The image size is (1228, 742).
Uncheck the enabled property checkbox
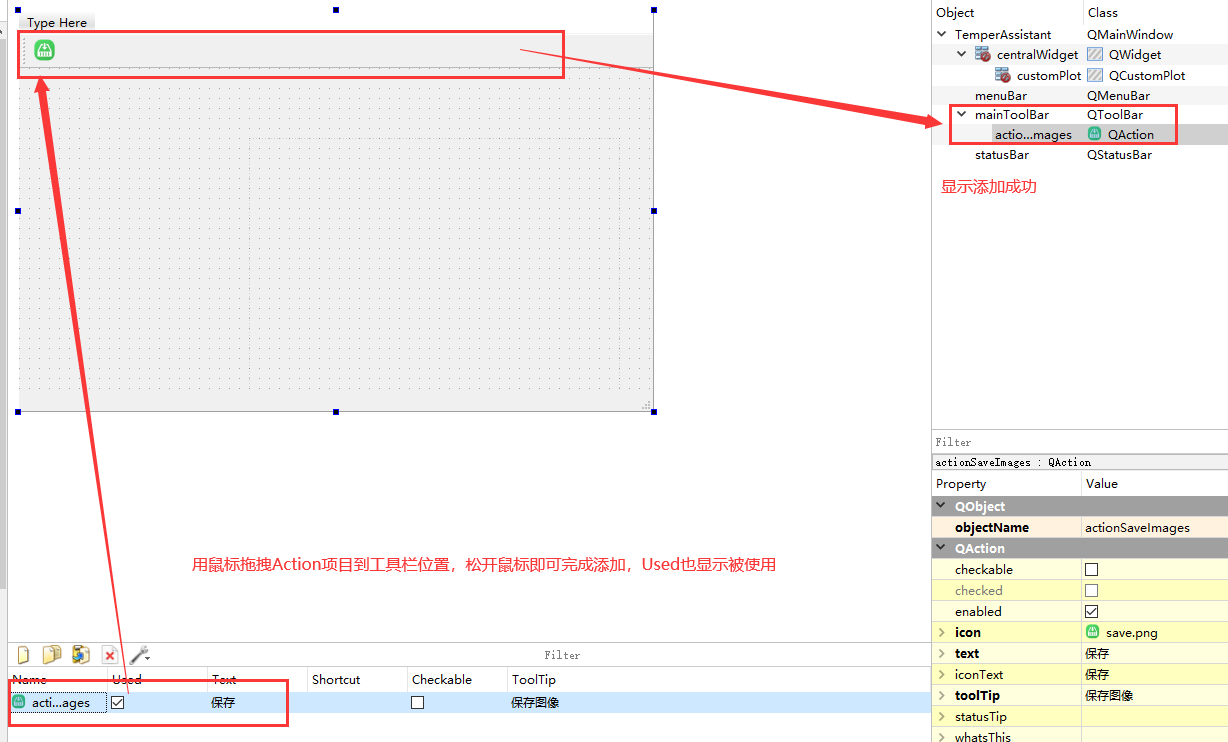click(1091, 611)
